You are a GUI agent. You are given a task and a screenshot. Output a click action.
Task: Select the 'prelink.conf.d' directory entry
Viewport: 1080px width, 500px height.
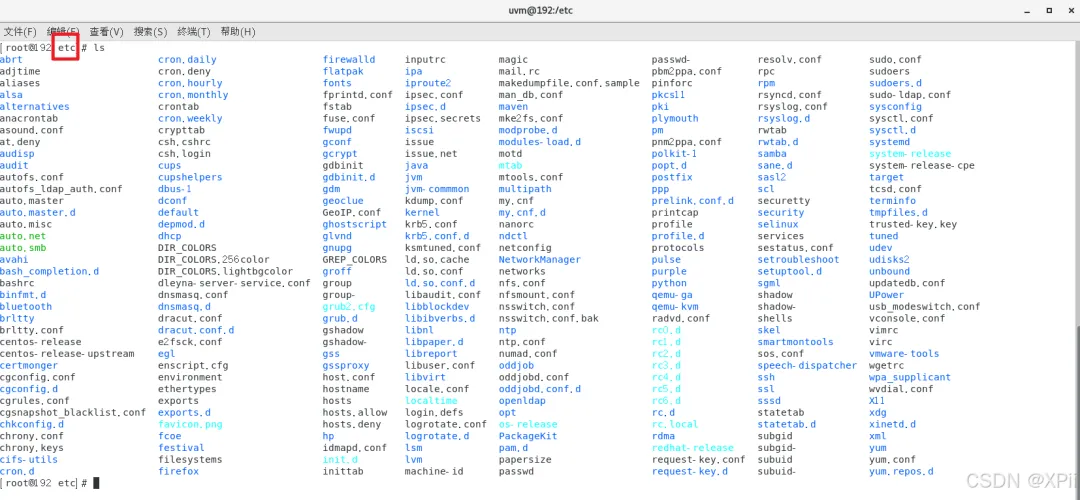tap(692, 200)
